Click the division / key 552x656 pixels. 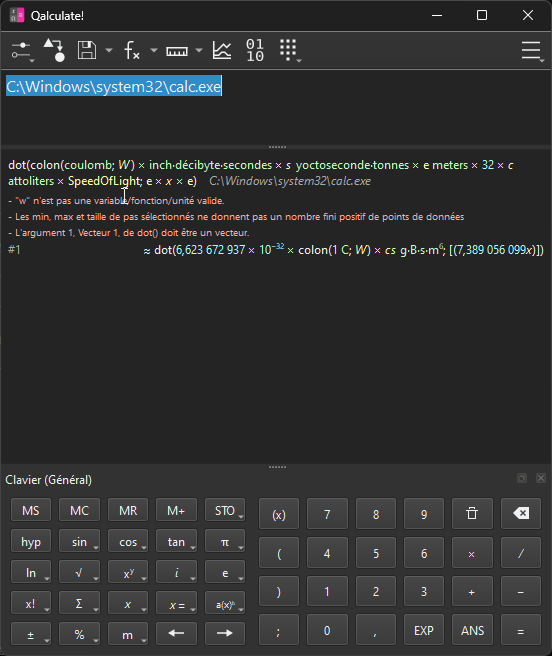pyautogui.click(x=521, y=553)
